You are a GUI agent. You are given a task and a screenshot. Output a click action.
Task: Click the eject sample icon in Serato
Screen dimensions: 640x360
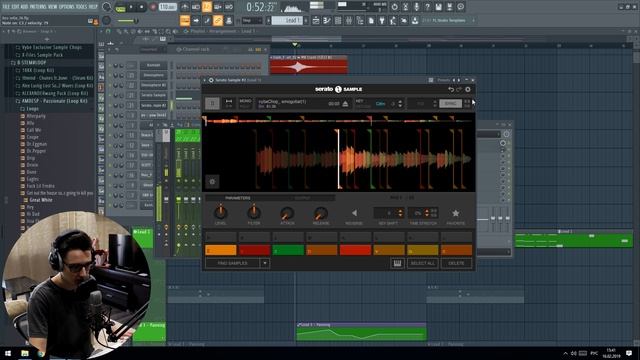(345, 104)
